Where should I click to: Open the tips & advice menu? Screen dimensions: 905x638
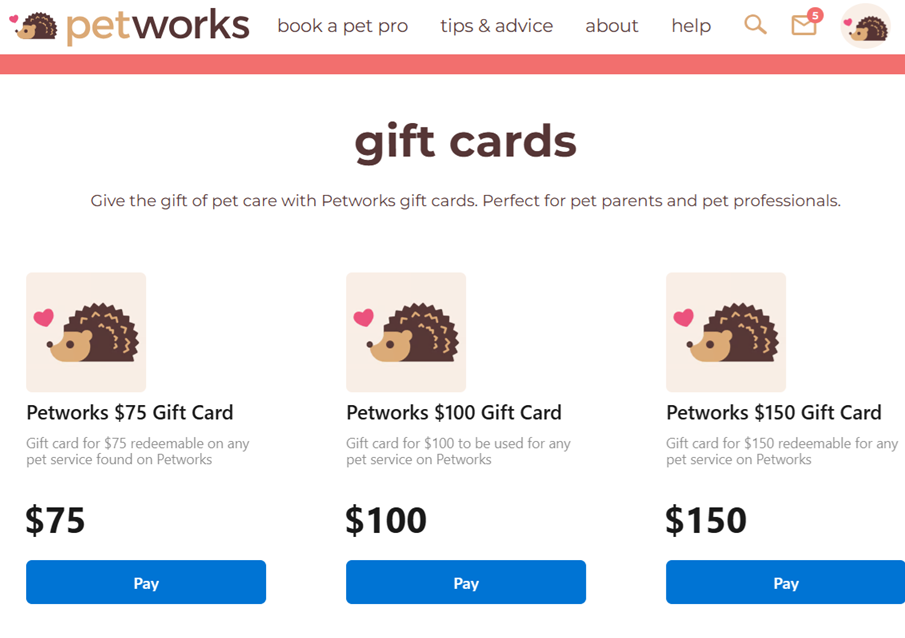497,26
